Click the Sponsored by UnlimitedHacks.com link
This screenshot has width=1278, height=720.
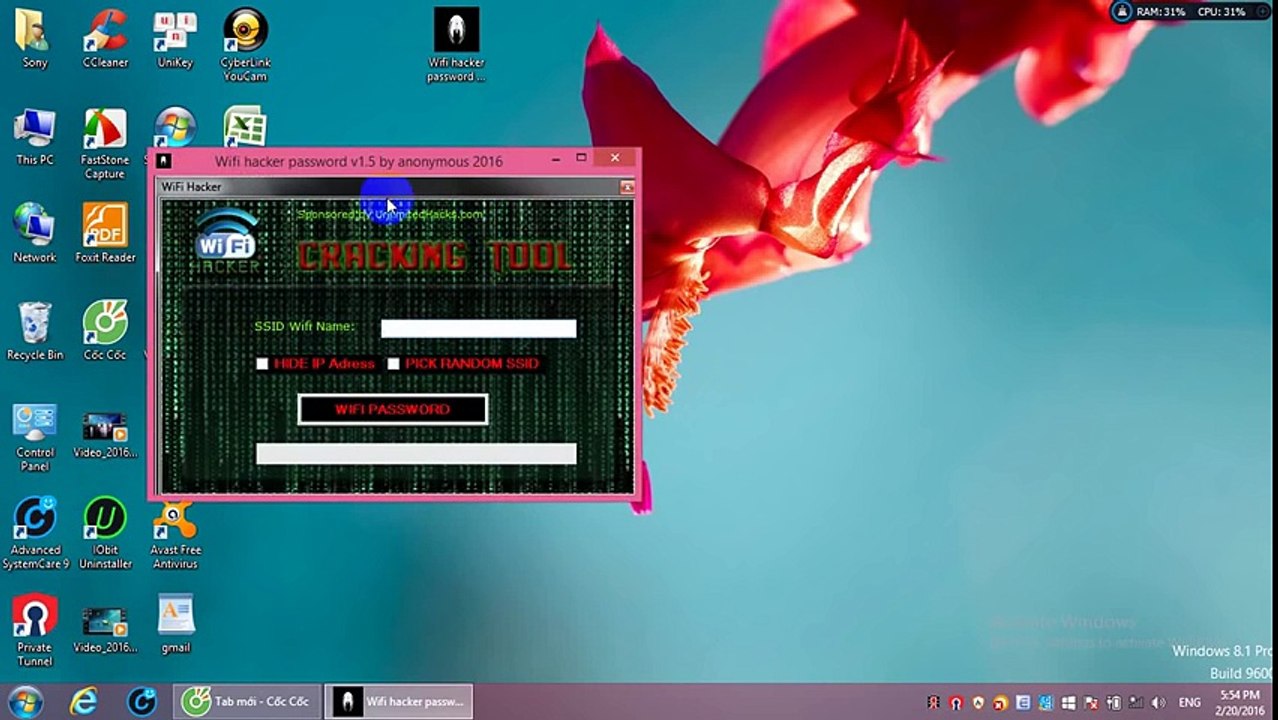390,214
